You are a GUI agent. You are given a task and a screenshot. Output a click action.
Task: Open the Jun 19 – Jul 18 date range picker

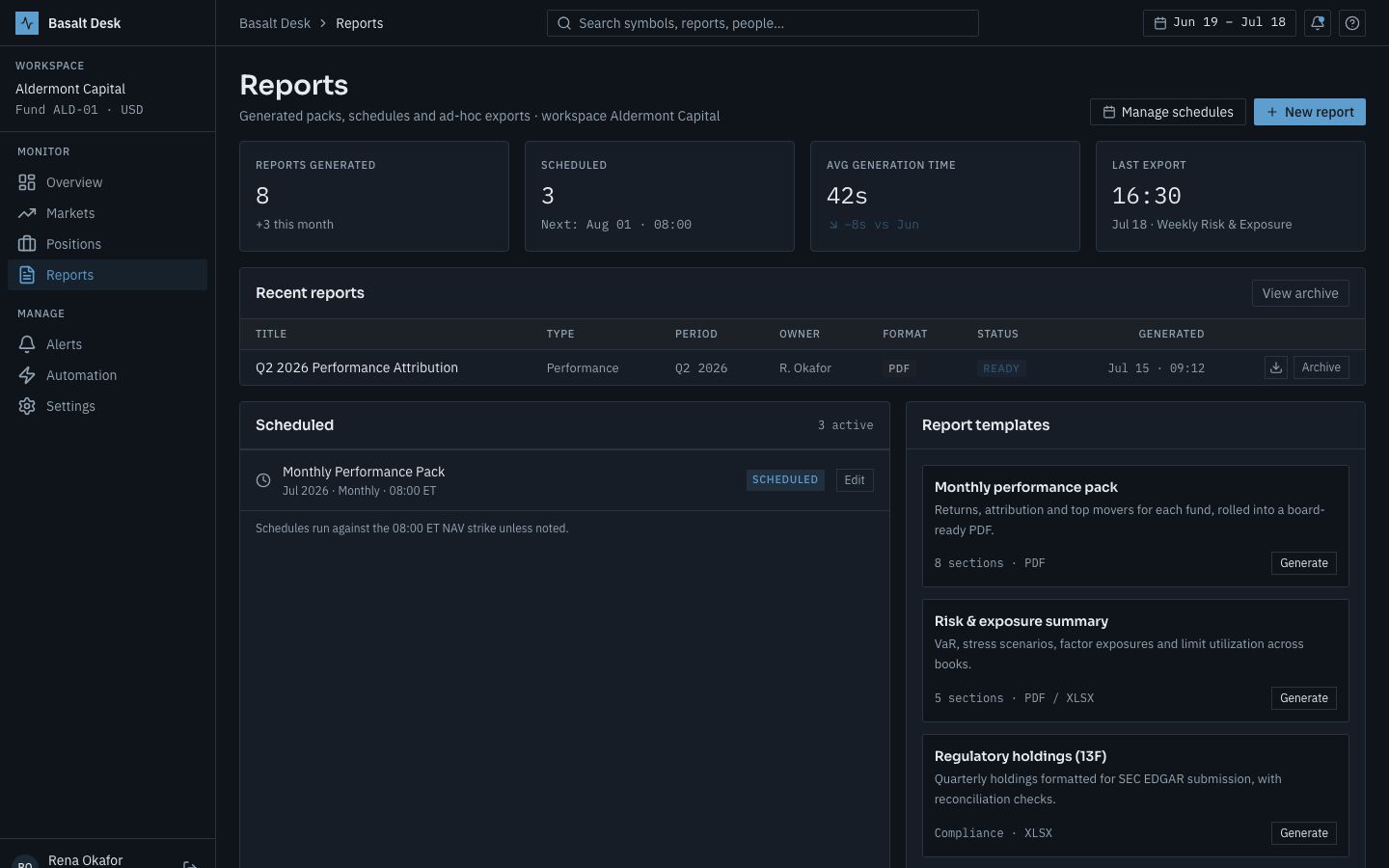[1219, 23]
